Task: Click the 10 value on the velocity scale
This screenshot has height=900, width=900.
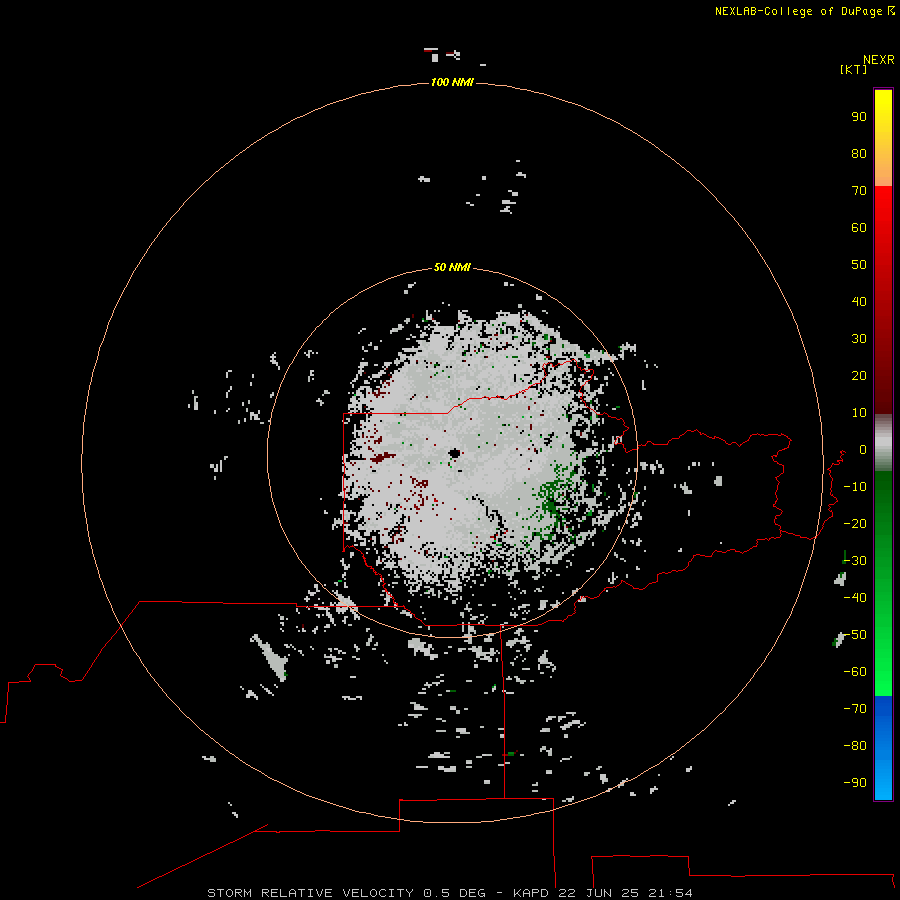Action: (x=859, y=413)
